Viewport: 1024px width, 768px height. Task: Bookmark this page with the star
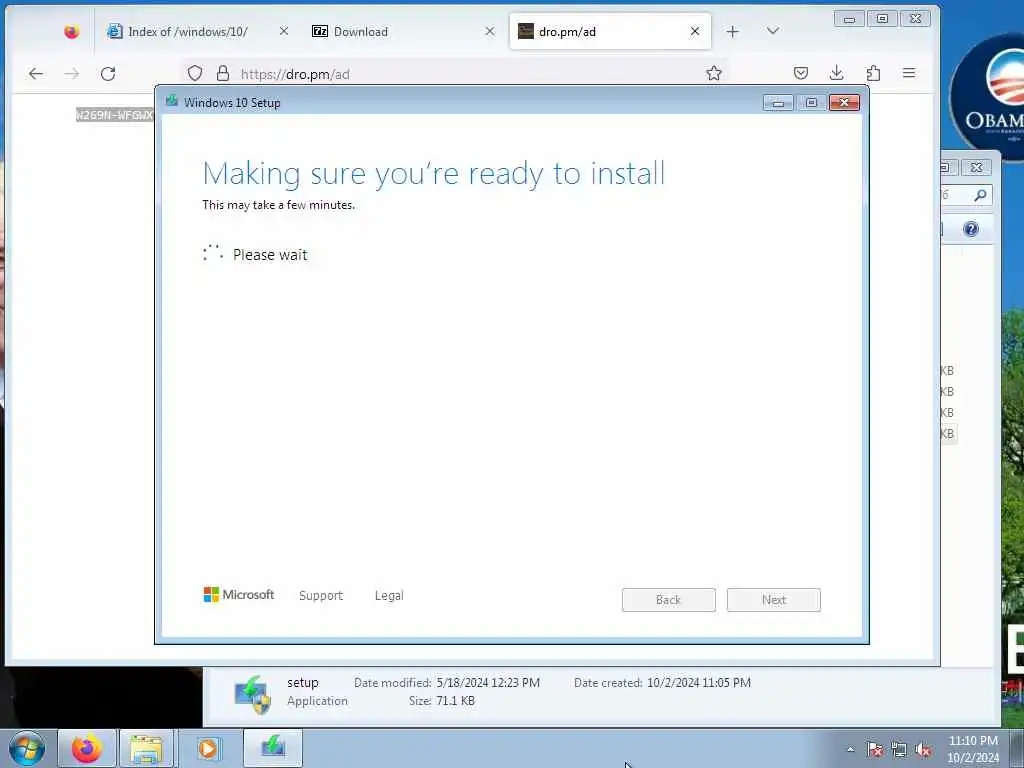(x=714, y=73)
